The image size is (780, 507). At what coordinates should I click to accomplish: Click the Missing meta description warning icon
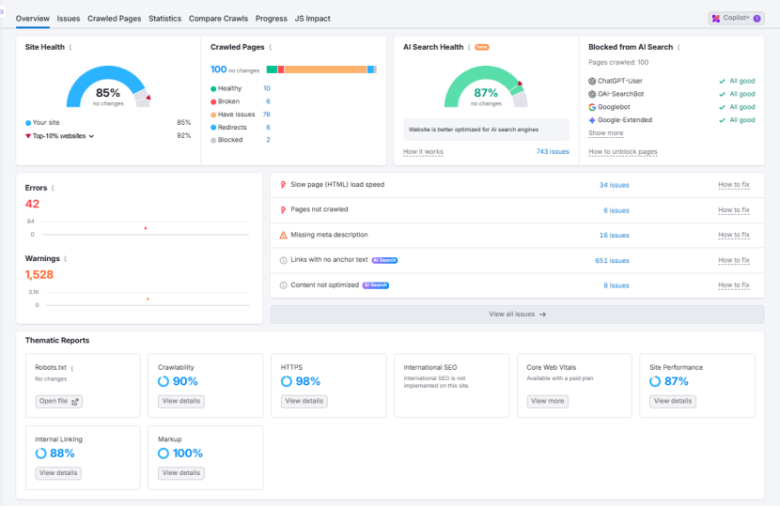pos(282,235)
